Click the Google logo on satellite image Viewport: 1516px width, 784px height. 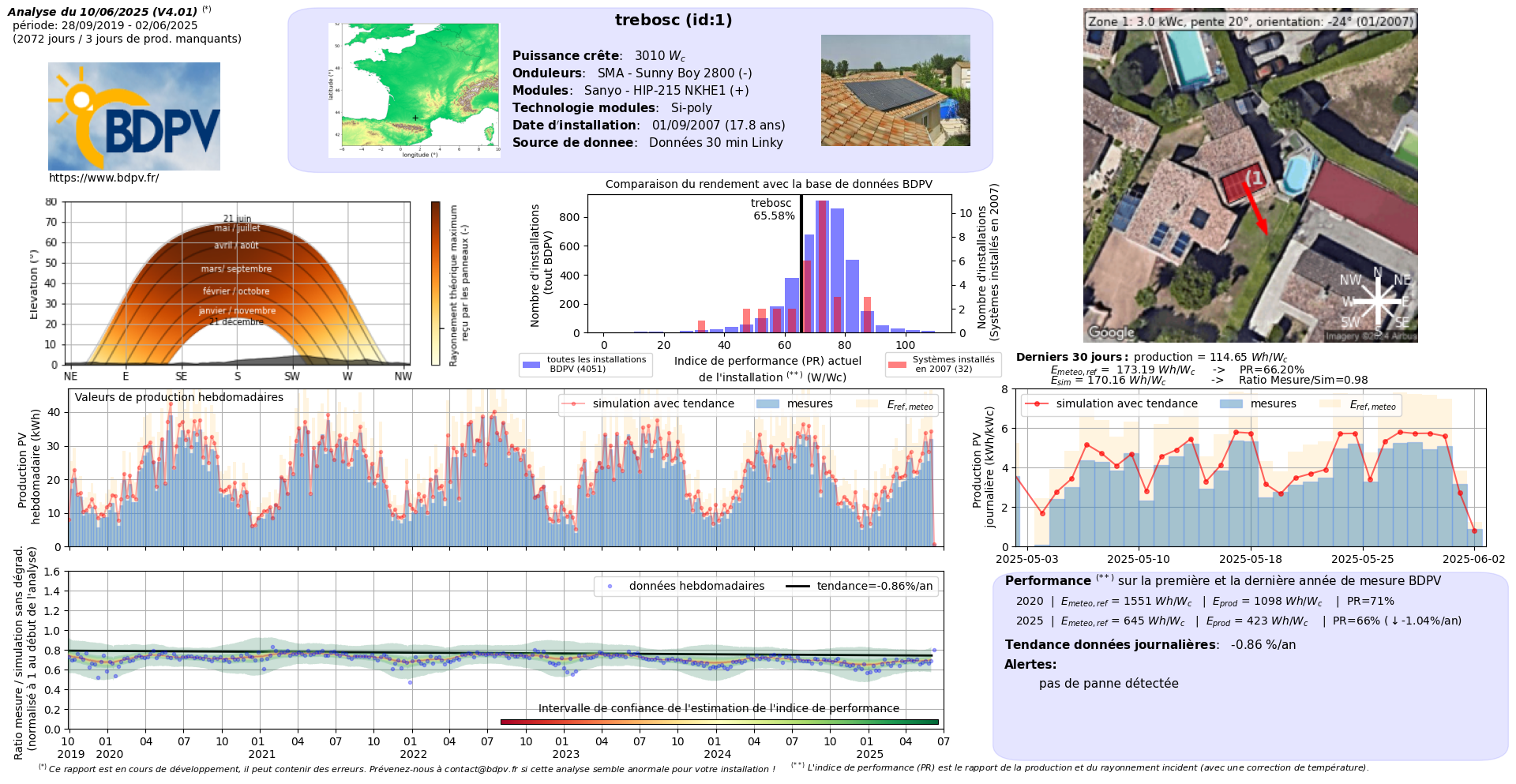[x=1111, y=332]
